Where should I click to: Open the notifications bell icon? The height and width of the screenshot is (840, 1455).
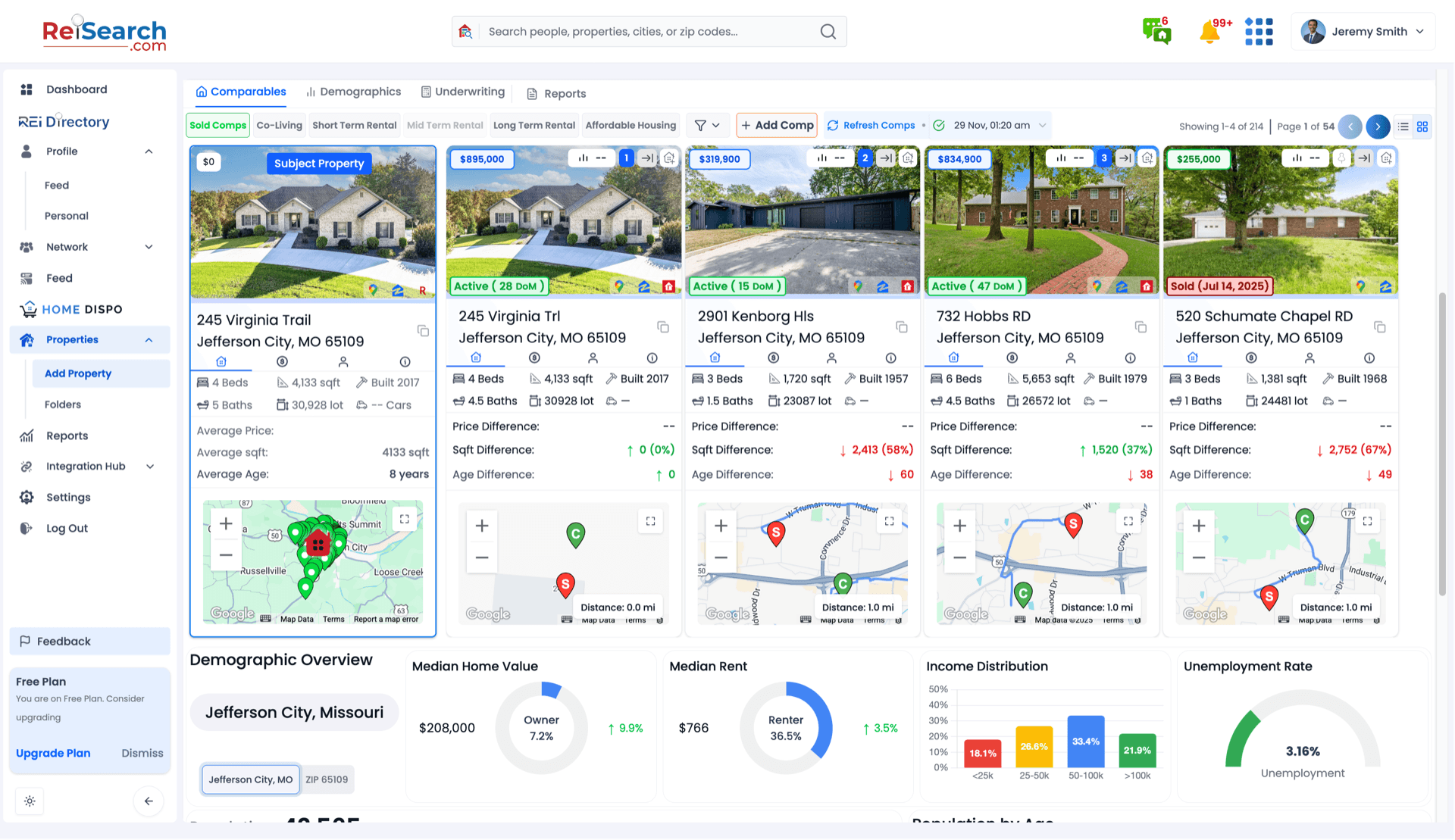click(1209, 32)
